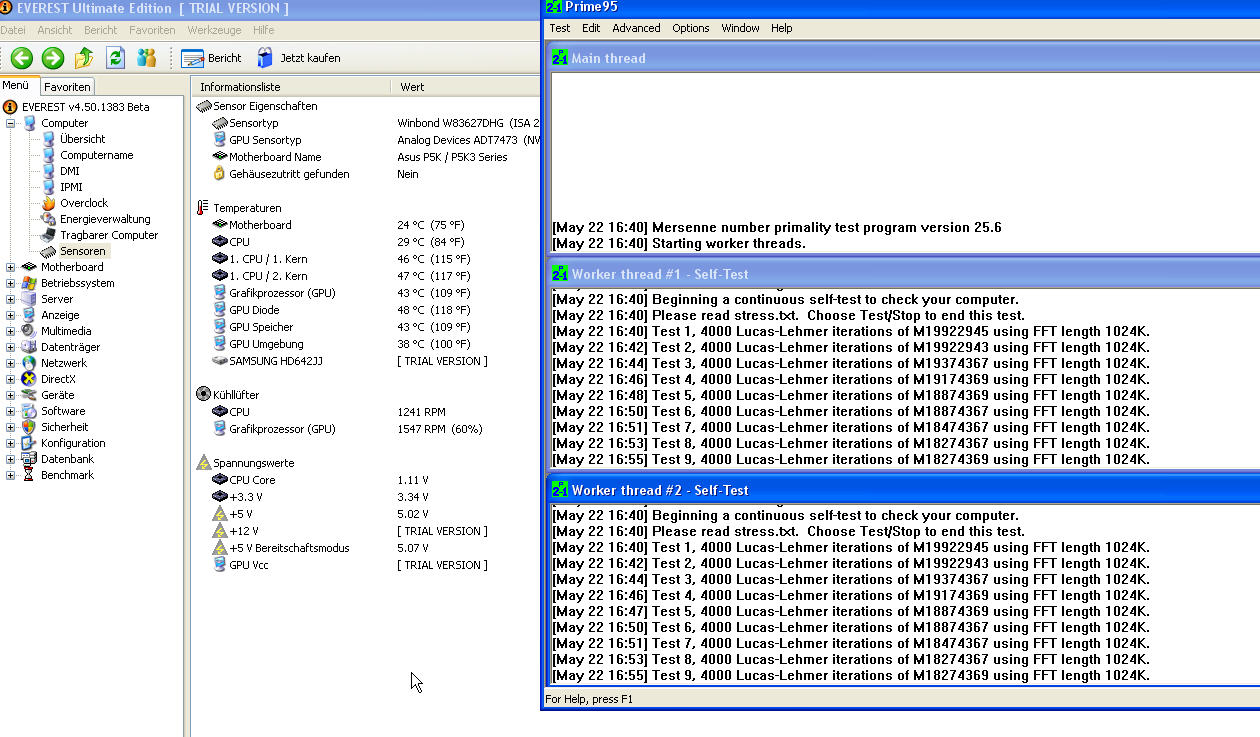Click EVEREST v4.50.1383 Beta root item
This screenshot has width=1260, height=737.
(x=86, y=107)
